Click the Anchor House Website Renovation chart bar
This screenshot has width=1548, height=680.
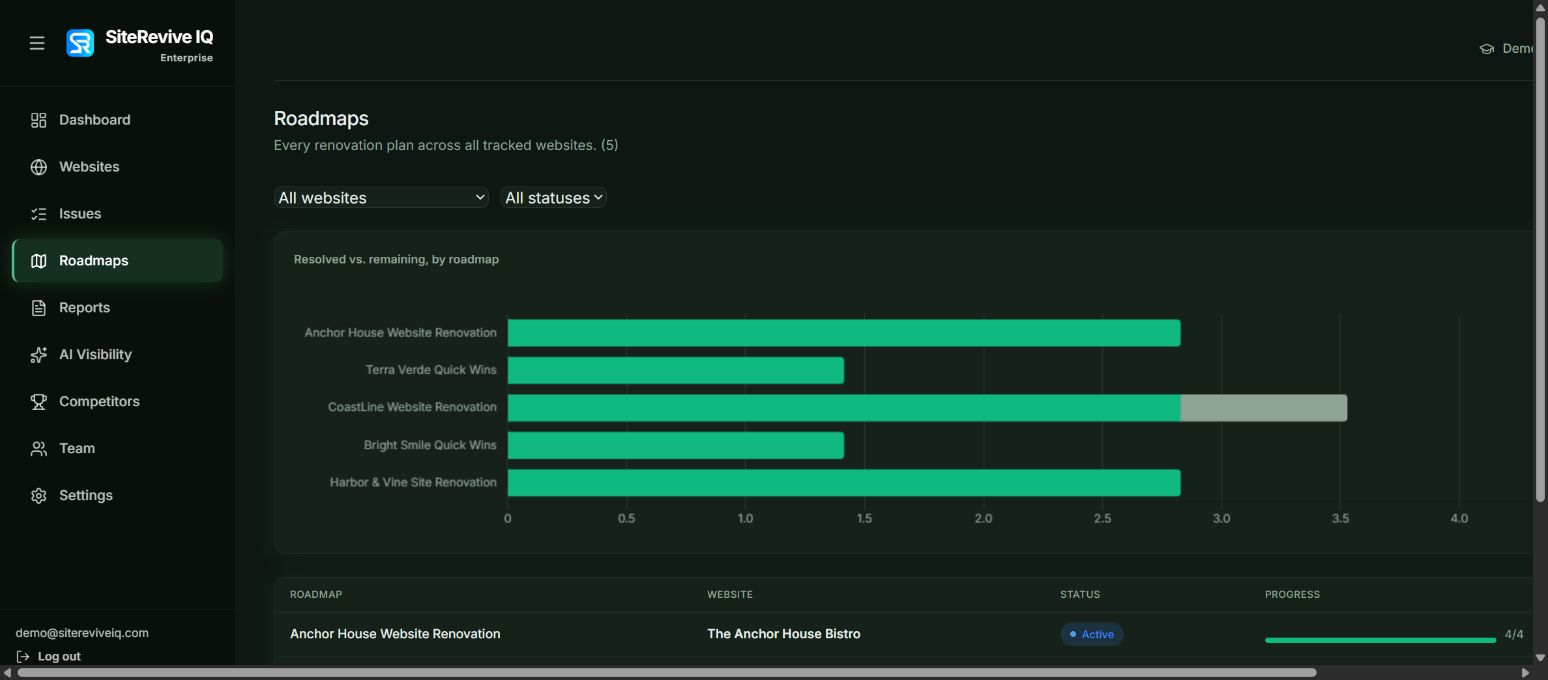click(844, 333)
